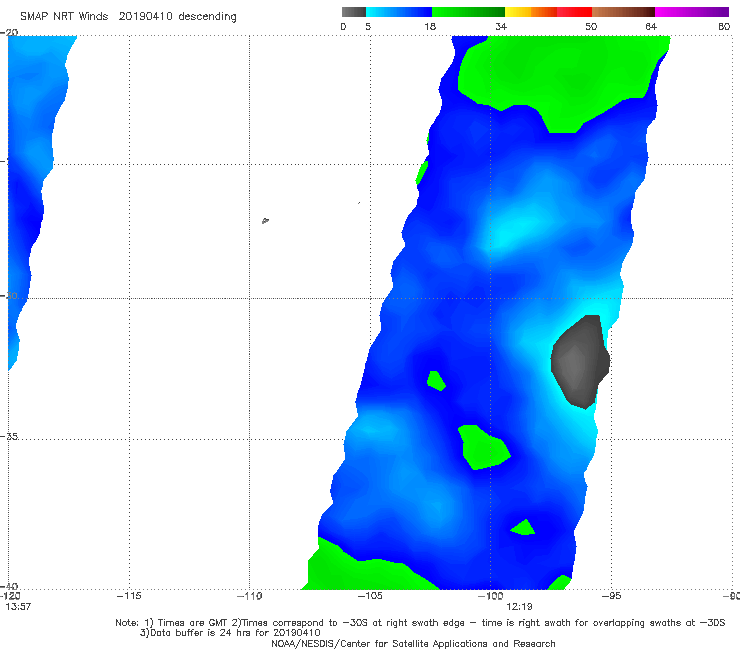Click the green segment of the color bar
Screen dimensions: 740x650
[x=468, y=12]
